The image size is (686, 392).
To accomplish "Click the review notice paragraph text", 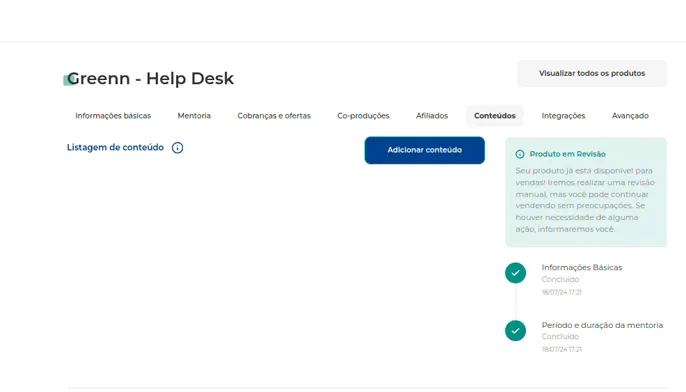I will [x=585, y=200].
